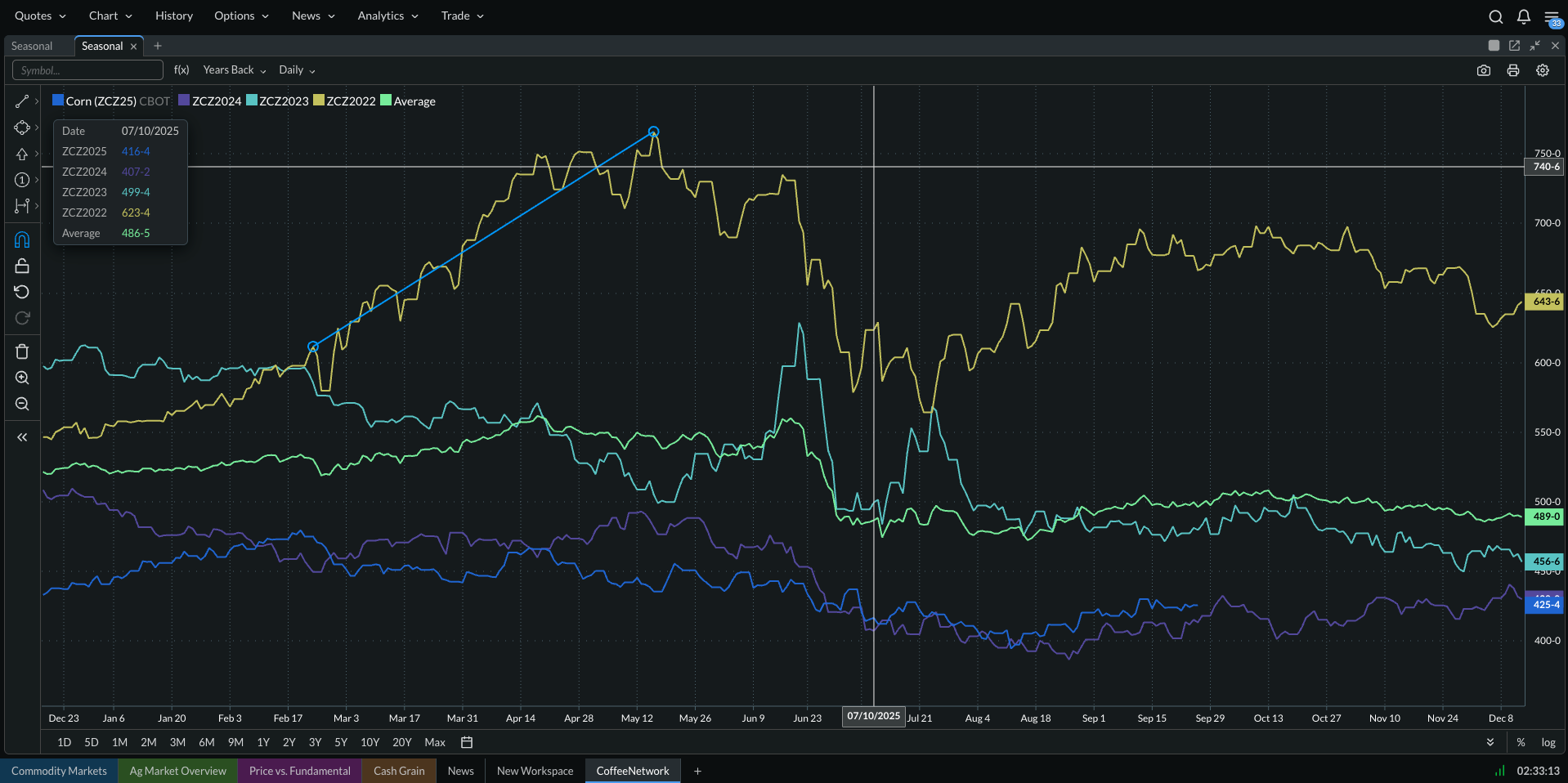Collapse the drawing toolbar with double chevron
This screenshot has width=1568, height=783.
(x=22, y=437)
